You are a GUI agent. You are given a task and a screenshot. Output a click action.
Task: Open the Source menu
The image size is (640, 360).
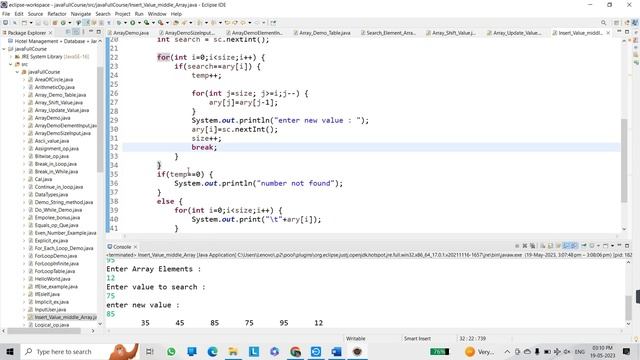(x=35, y=14)
